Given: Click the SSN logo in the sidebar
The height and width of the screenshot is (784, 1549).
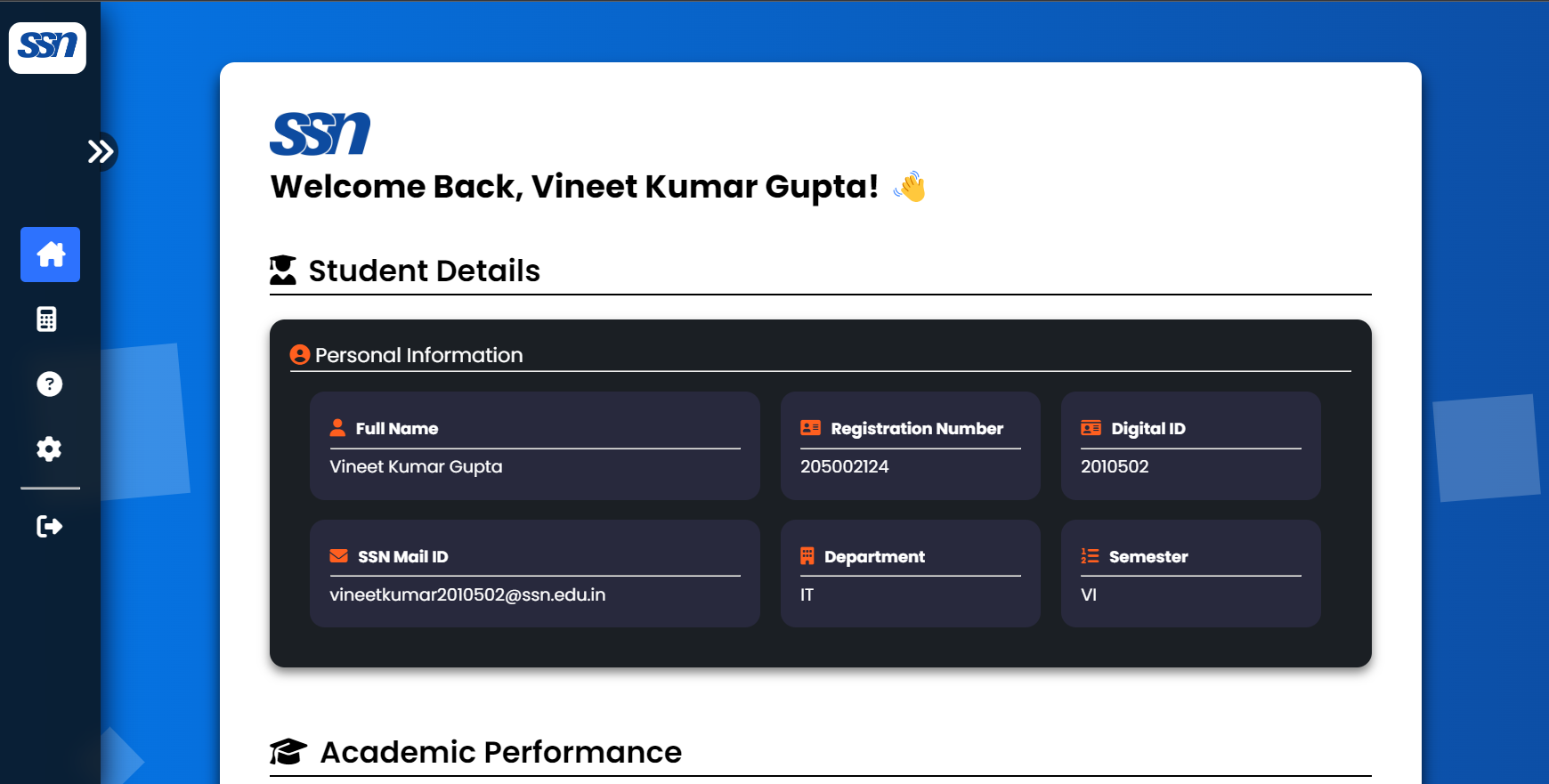Looking at the screenshot, I should [47, 48].
